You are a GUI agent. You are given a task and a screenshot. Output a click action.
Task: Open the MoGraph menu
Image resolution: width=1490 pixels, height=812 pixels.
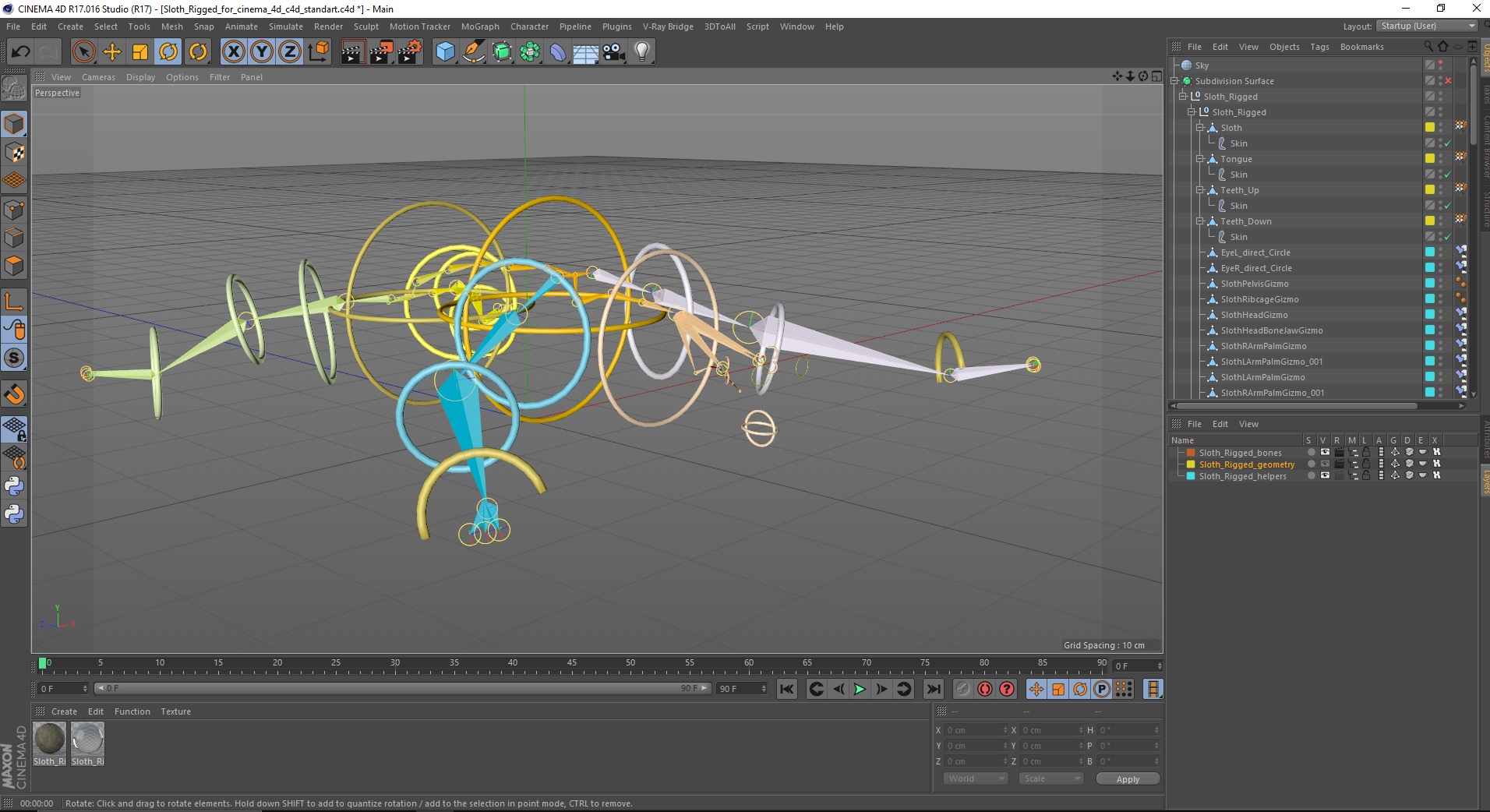click(480, 26)
